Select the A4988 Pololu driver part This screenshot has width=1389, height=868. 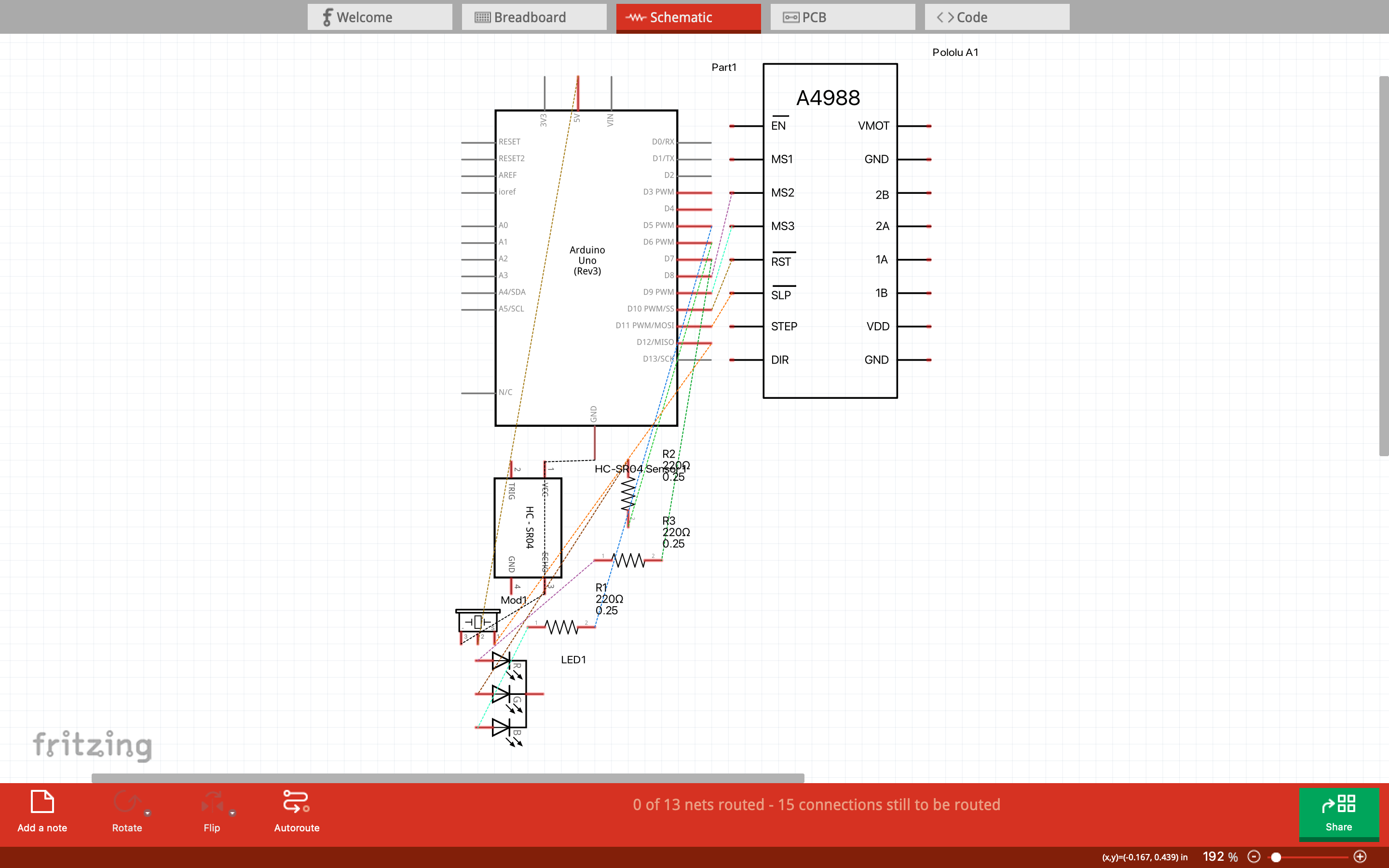click(x=830, y=231)
